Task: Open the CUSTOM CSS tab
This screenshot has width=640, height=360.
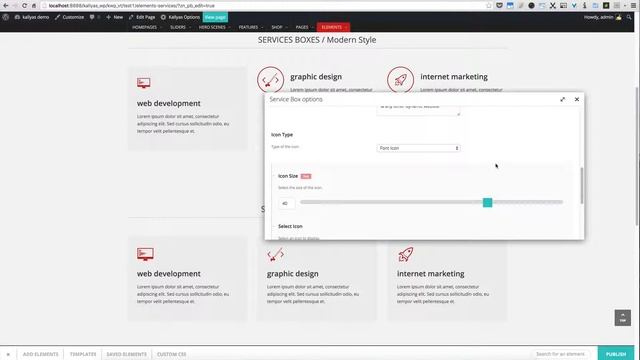Action: point(171,354)
